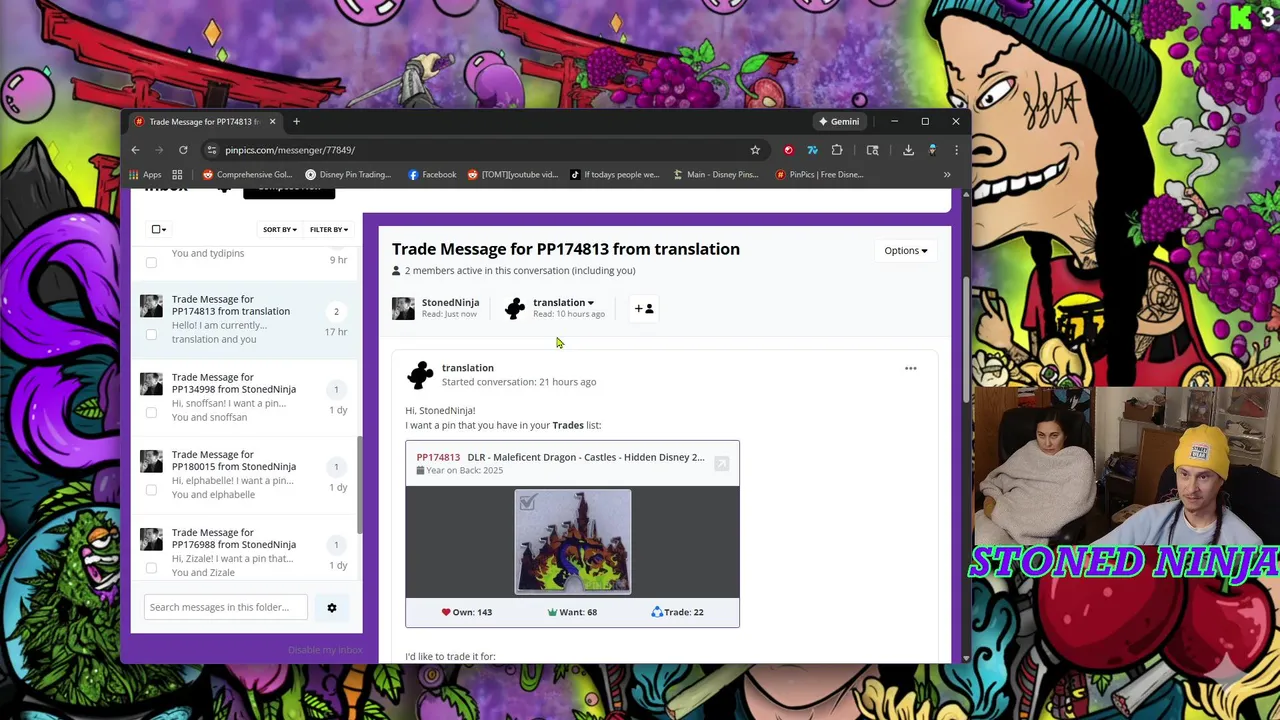The image size is (1280, 720).
Task: Click the red extension icon in toolbar
Action: [x=788, y=150]
